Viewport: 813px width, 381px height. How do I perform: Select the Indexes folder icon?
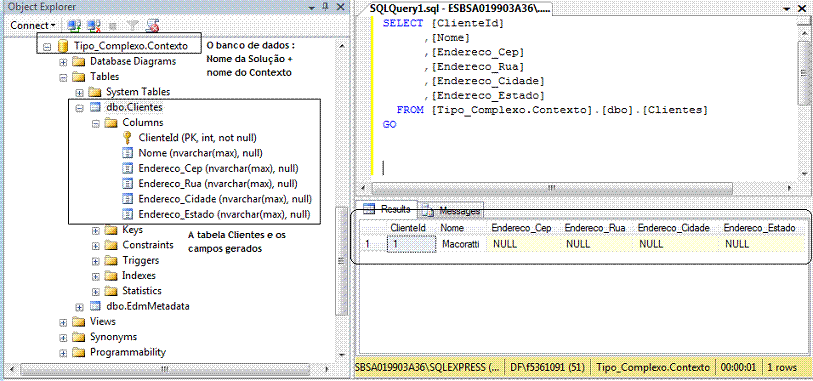tap(111, 275)
